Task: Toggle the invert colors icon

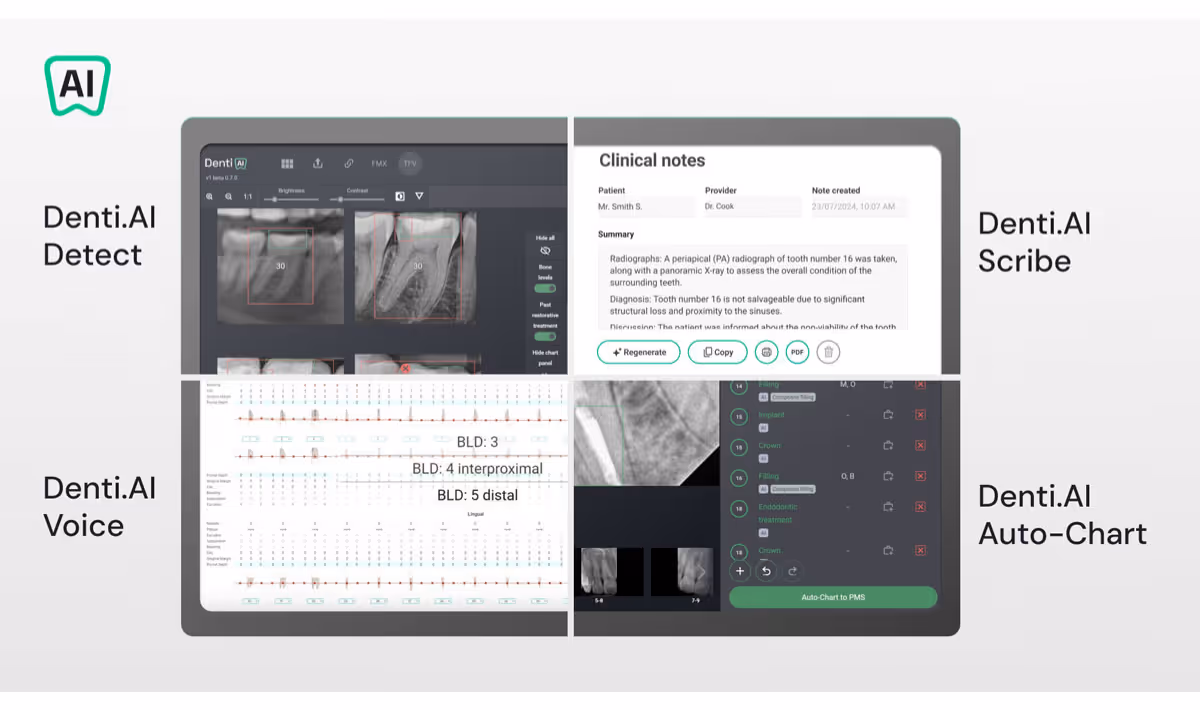Action: coord(400,196)
